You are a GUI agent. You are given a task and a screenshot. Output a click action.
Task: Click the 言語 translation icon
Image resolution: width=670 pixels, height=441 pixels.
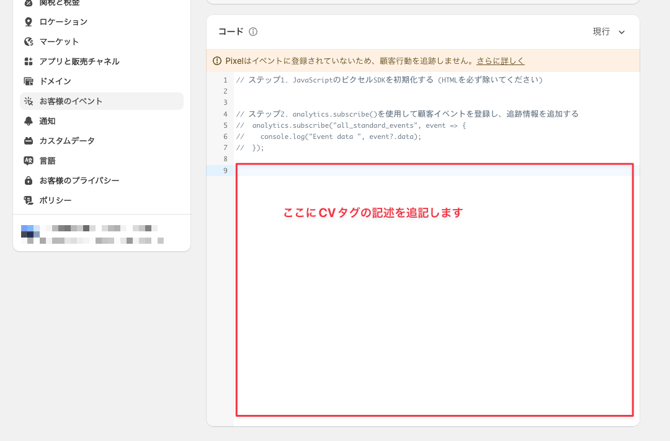28,161
